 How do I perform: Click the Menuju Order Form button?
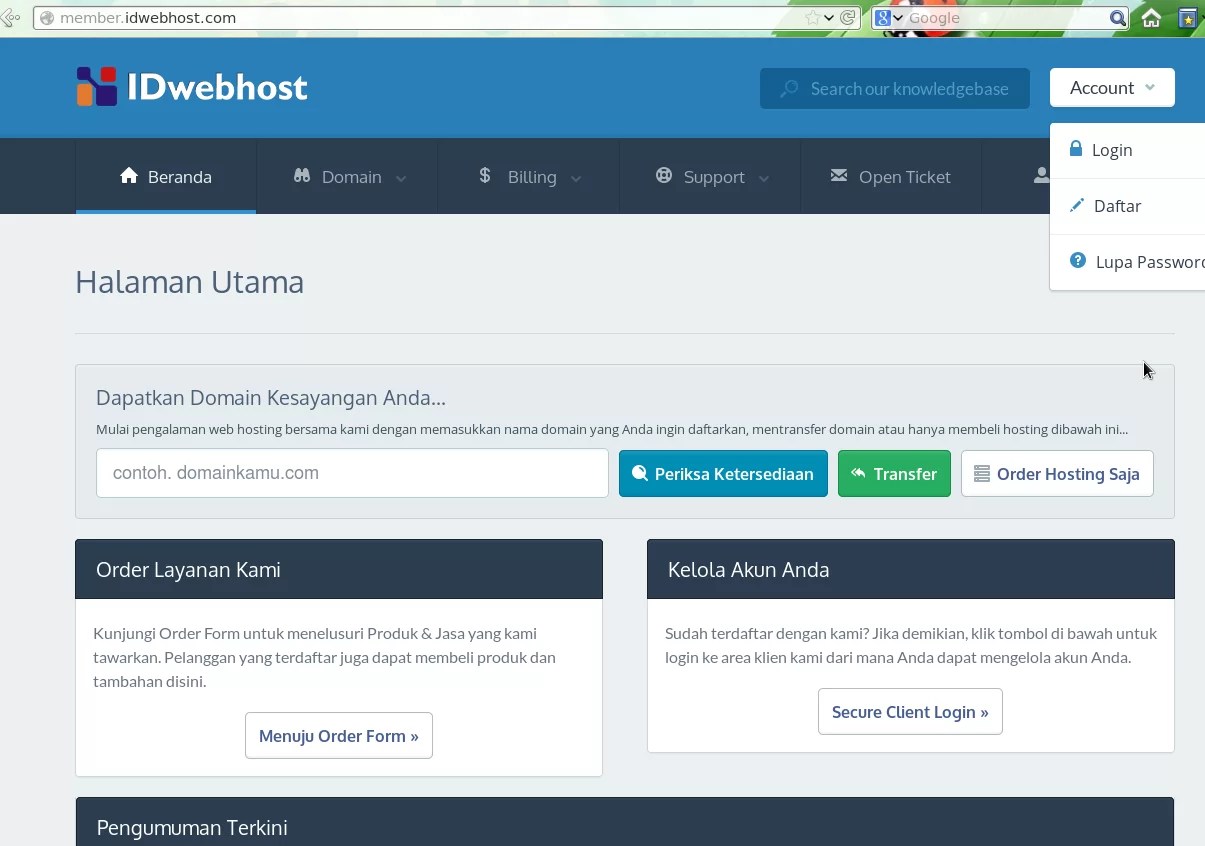click(x=338, y=734)
